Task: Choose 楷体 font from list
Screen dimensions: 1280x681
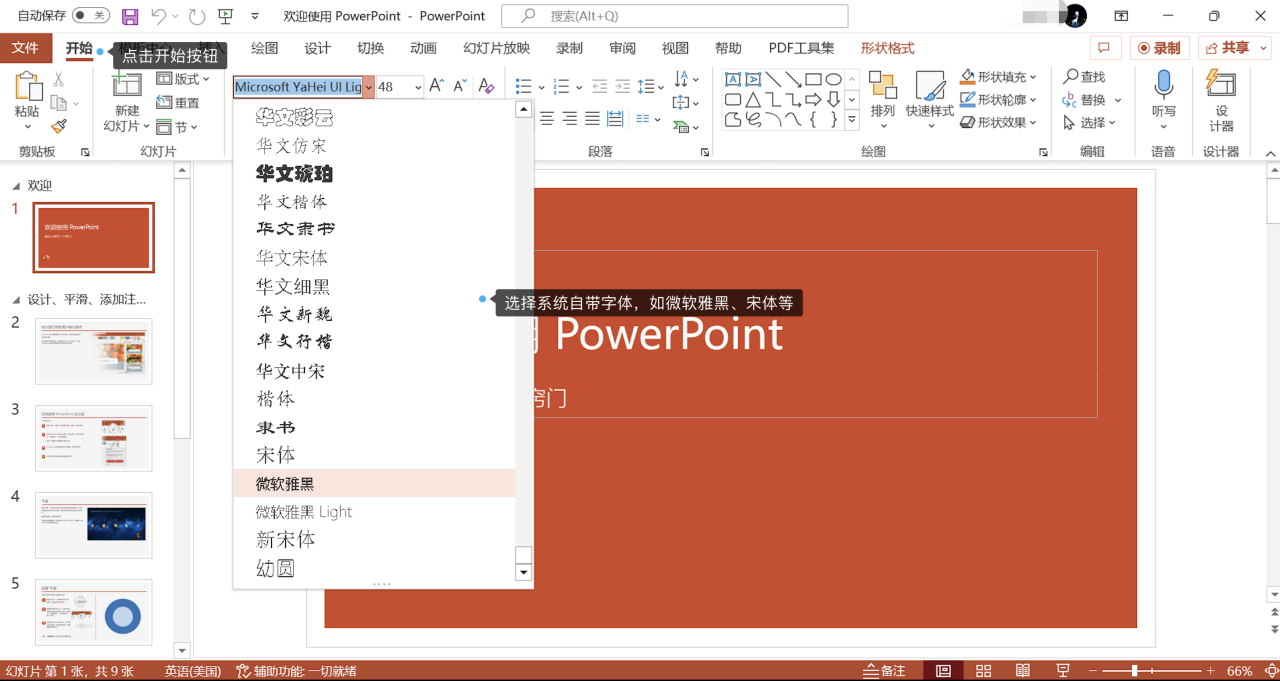Action: [374, 399]
